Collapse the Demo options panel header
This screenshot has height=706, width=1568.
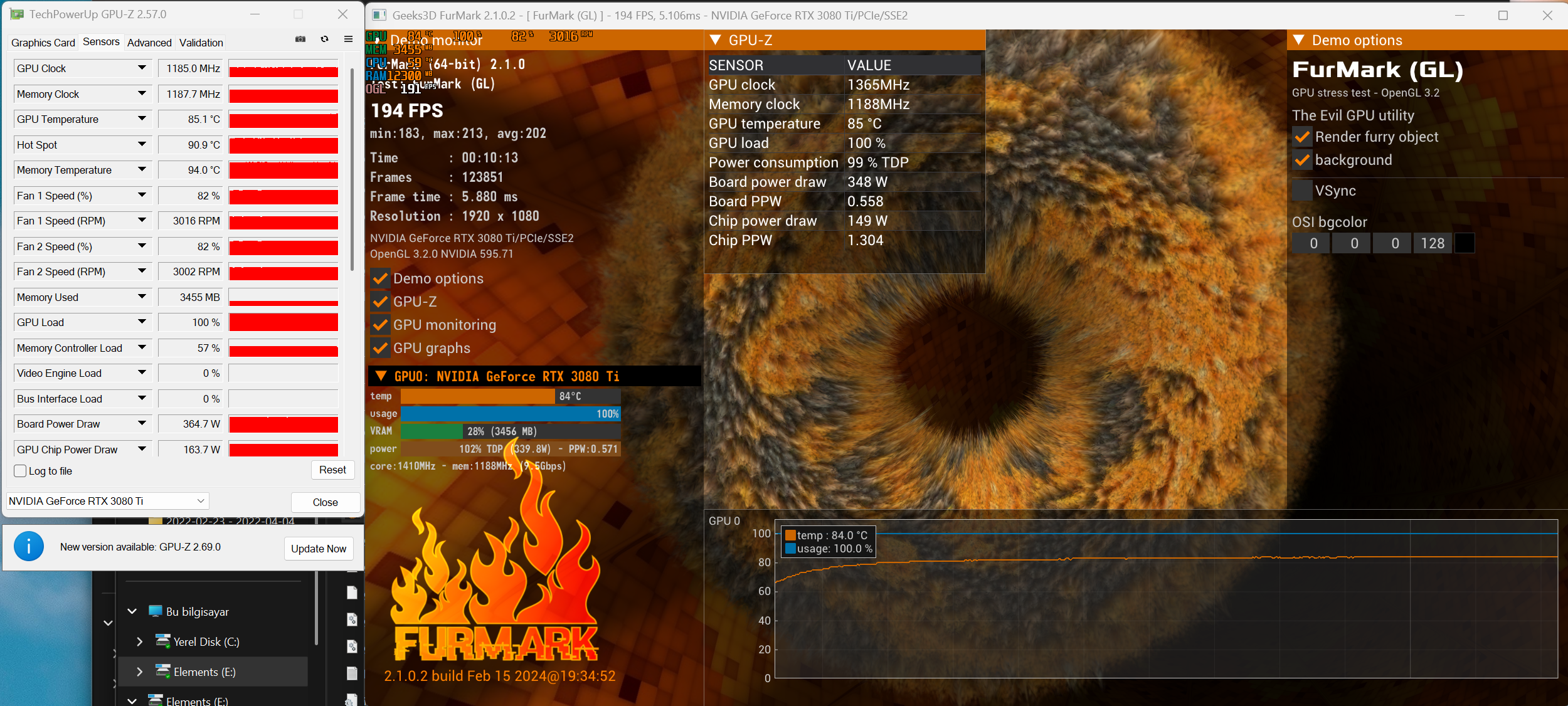1298,40
